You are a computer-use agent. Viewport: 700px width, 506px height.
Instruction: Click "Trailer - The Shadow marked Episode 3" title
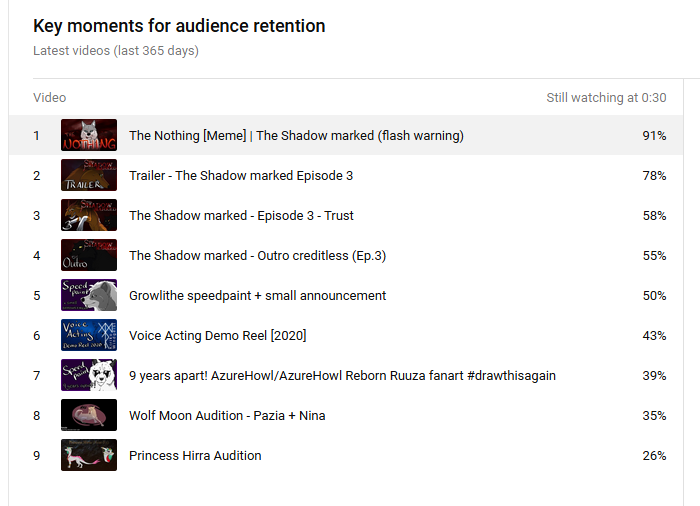241,176
